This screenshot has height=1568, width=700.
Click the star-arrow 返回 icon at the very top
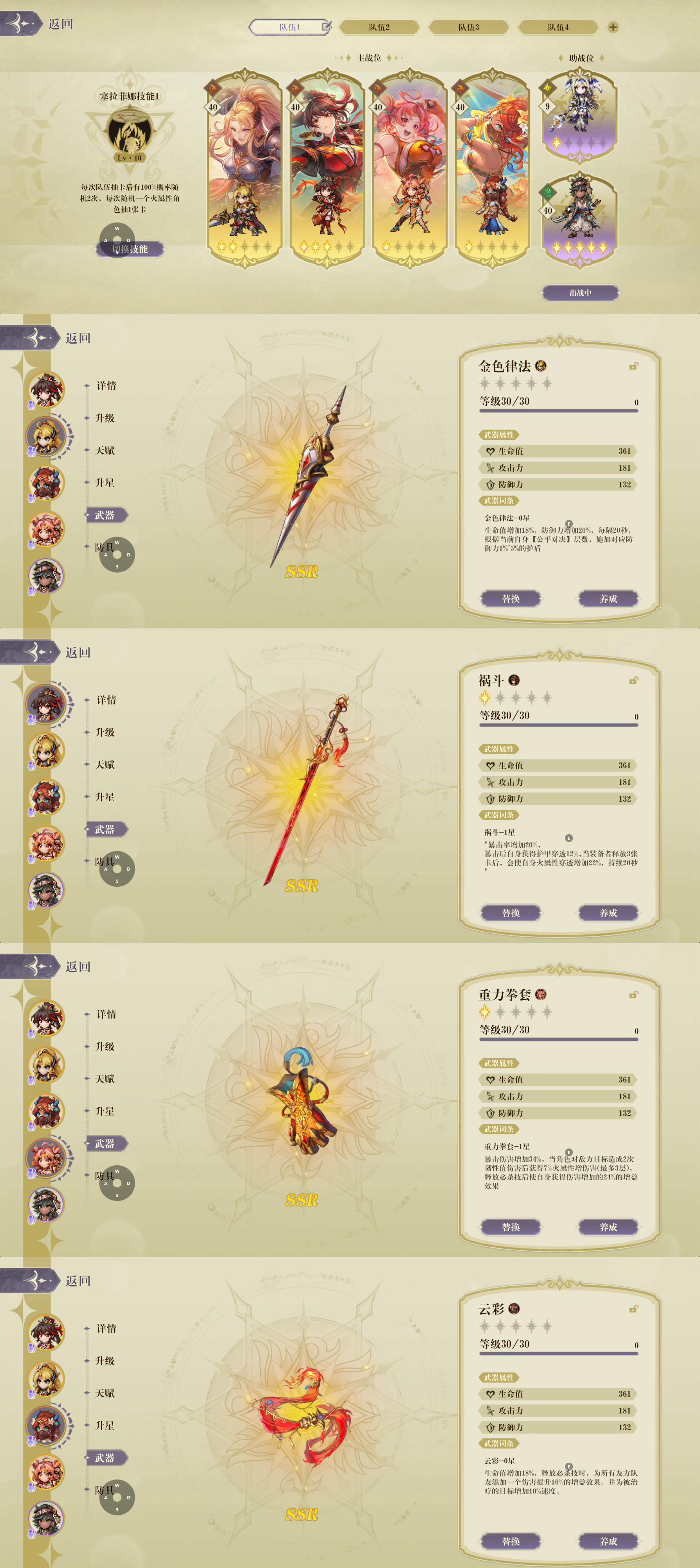click(21, 24)
